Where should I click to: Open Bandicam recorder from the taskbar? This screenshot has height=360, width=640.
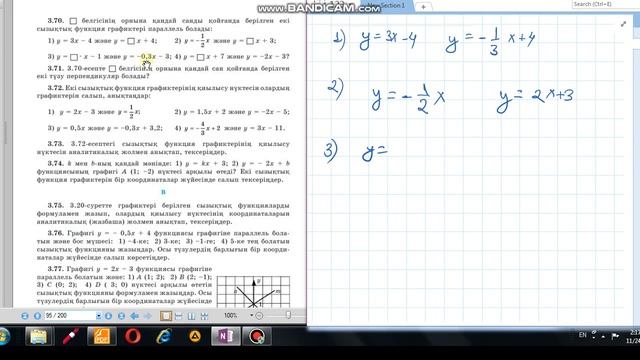click(x=257, y=336)
